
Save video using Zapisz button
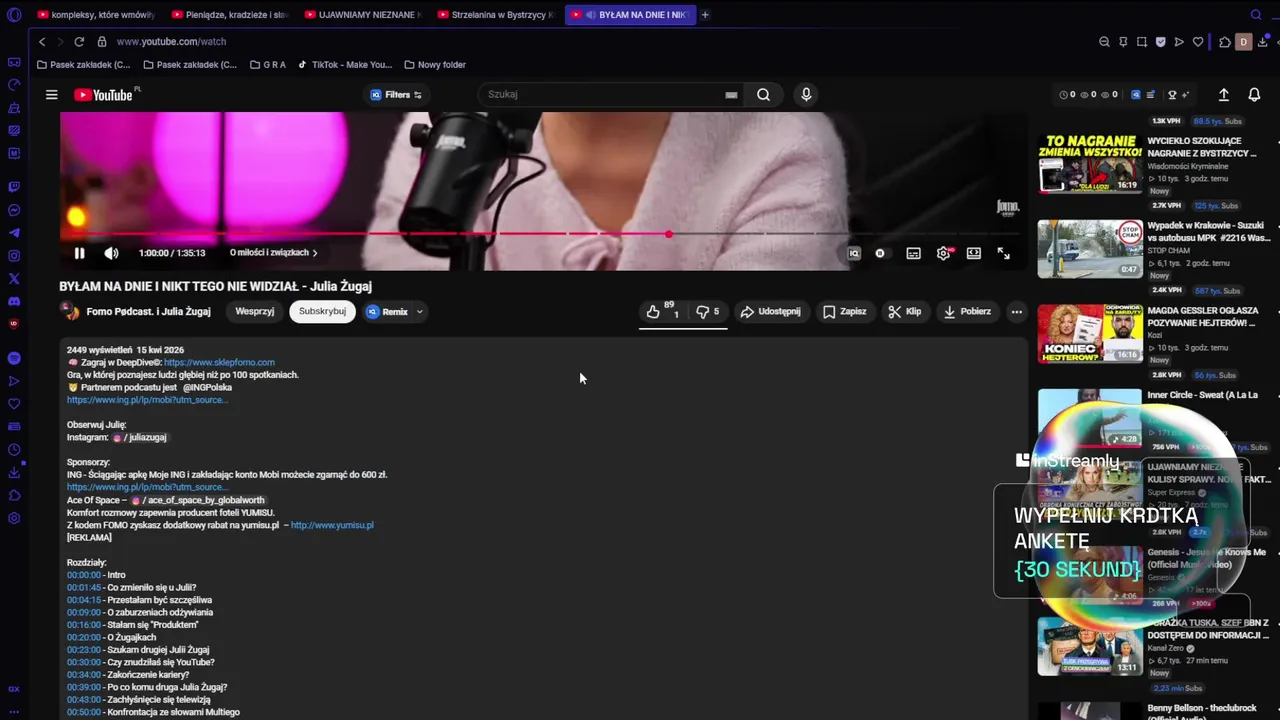(x=845, y=311)
